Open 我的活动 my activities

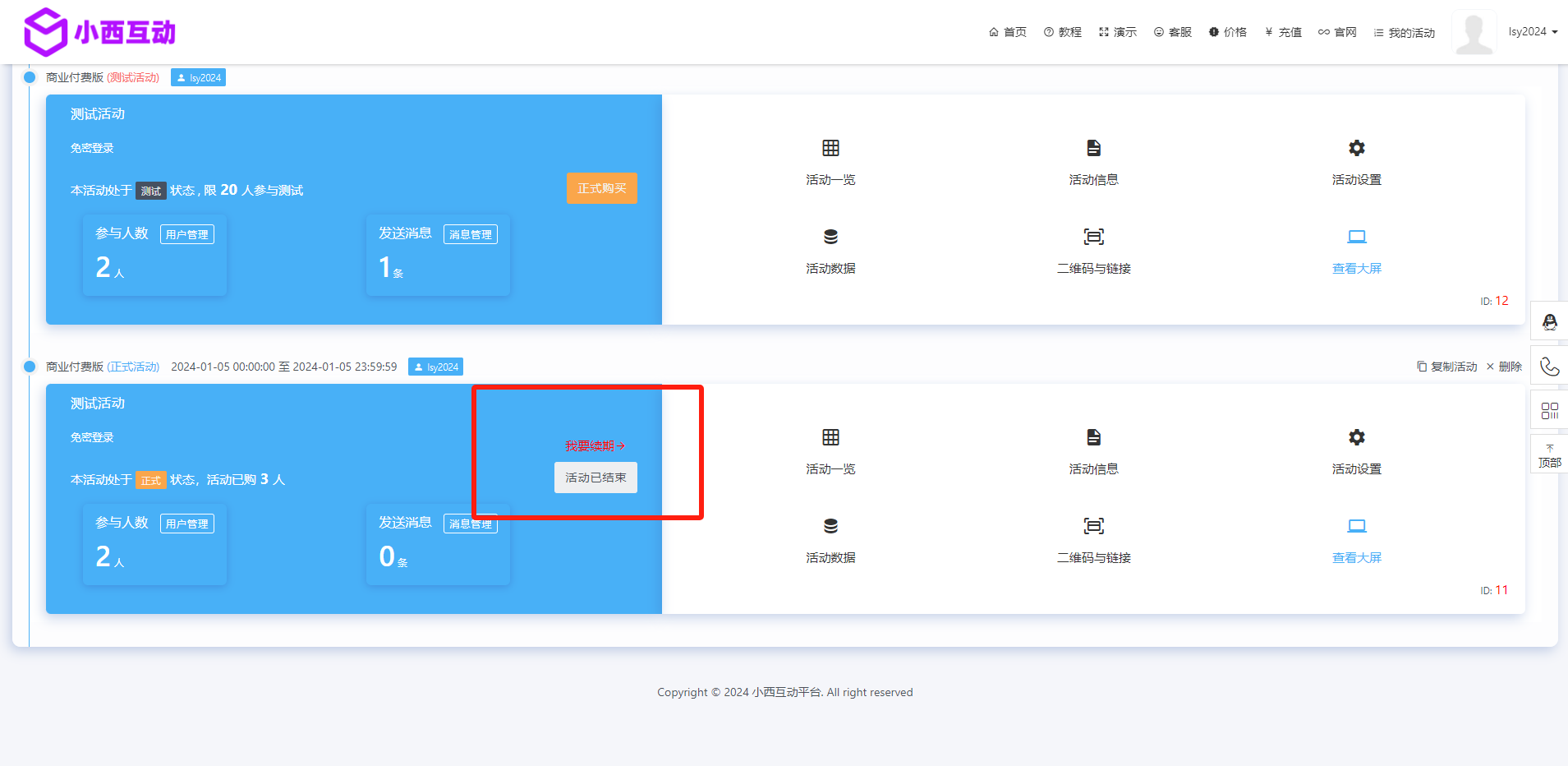[1405, 33]
